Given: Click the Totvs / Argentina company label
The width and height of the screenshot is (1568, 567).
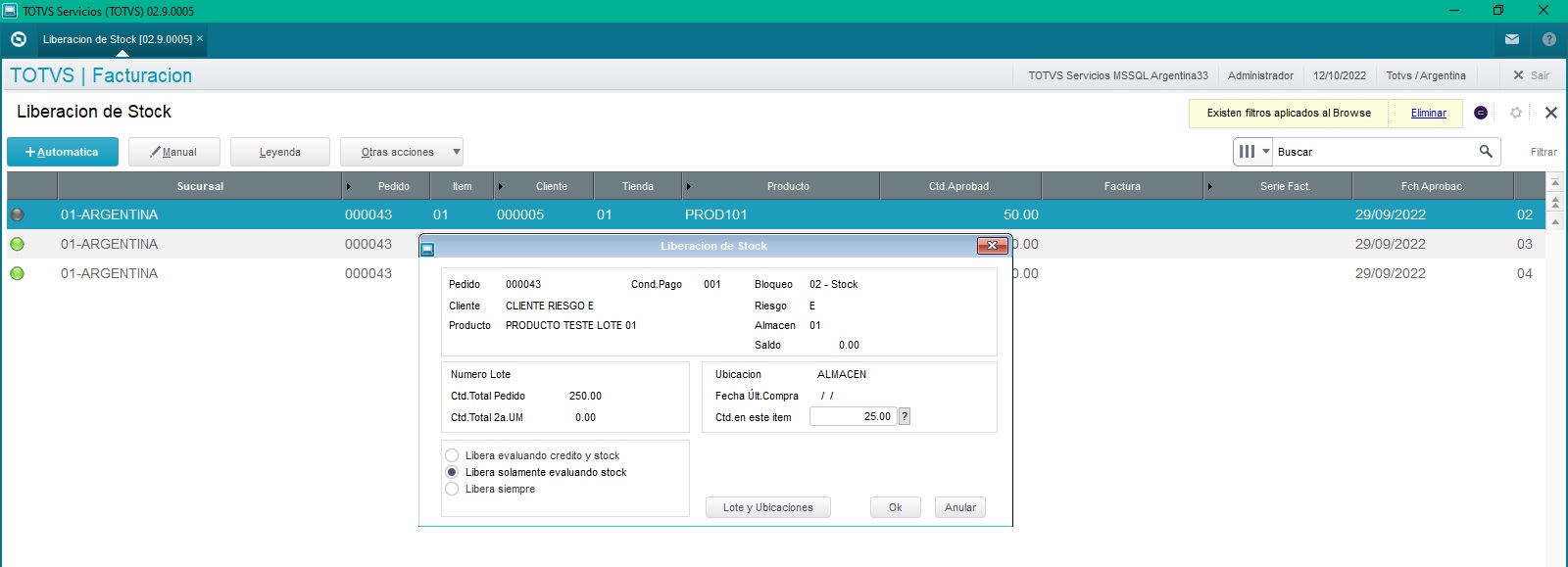Looking at the screenshot, I should (x=1426, y=75).
